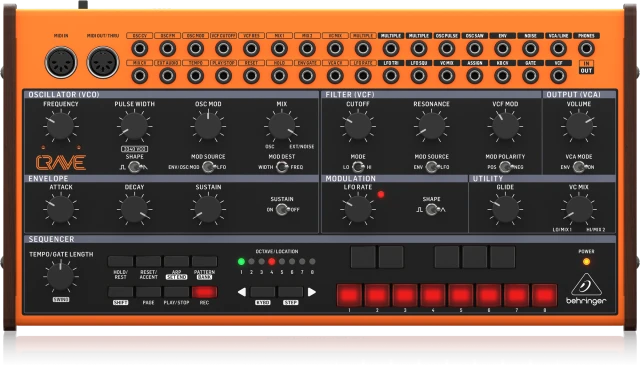Click the DECAY knob
The height and width of the screenshot is (366, 640).
(134, 209)
